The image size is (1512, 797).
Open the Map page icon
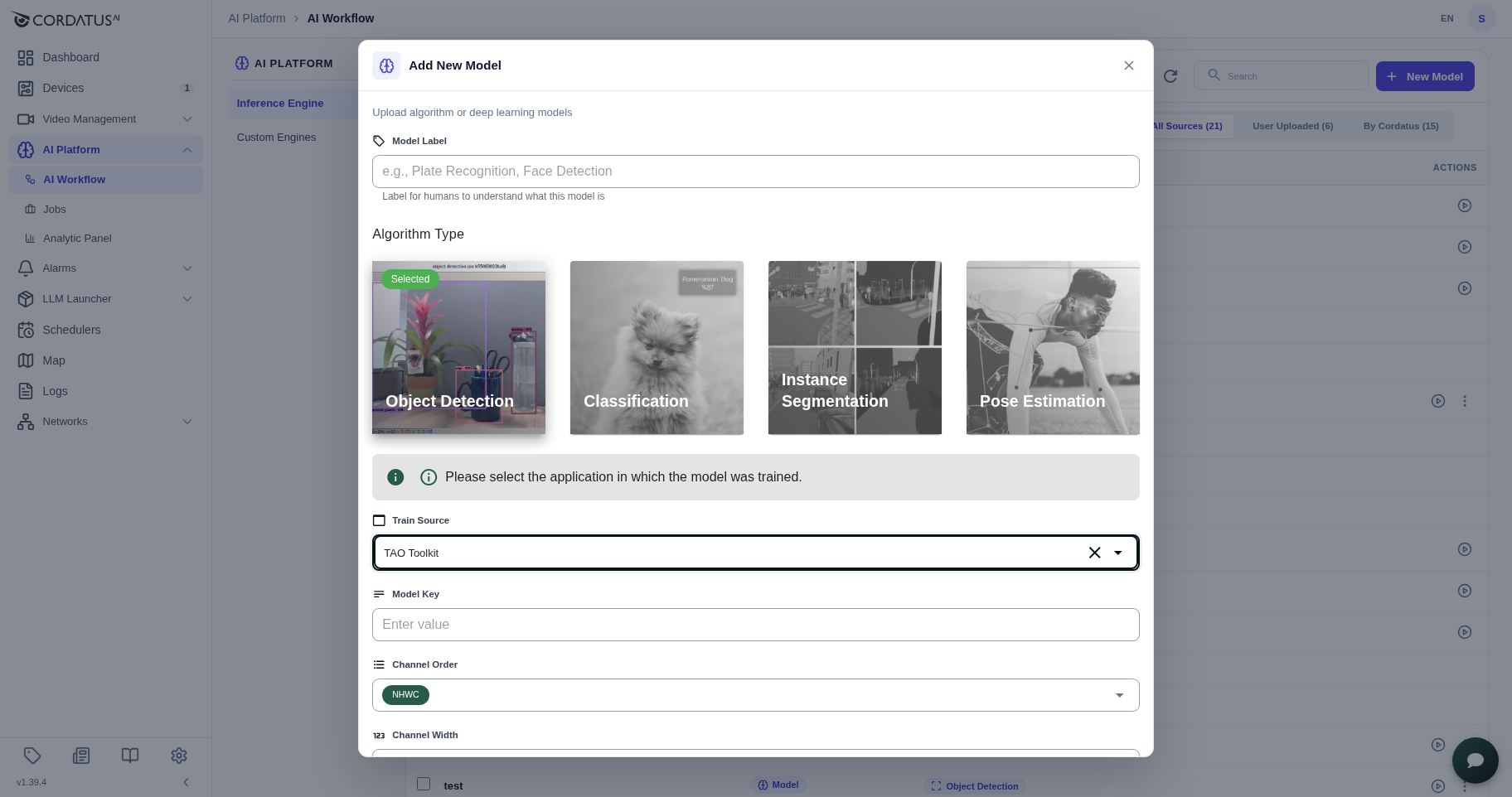coord(26,360)
